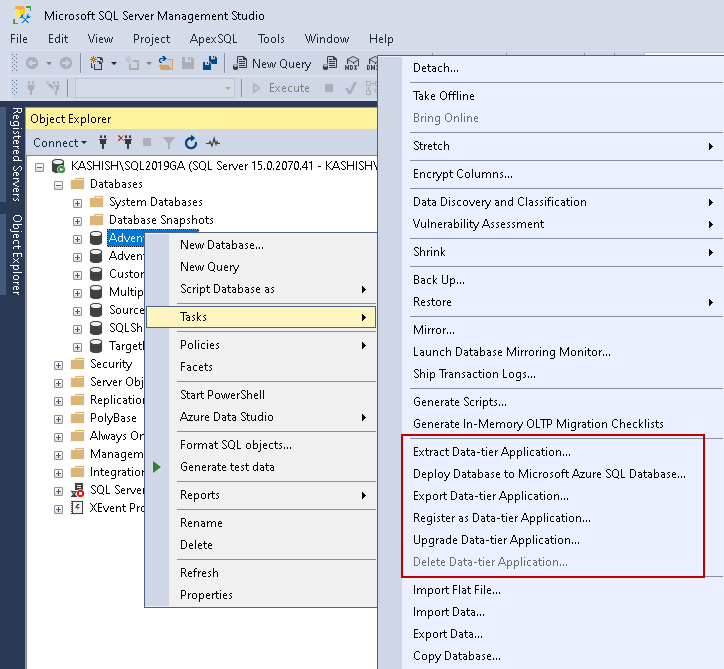
Task: Click the MDX query icon
Action: [x=352, y=63]
